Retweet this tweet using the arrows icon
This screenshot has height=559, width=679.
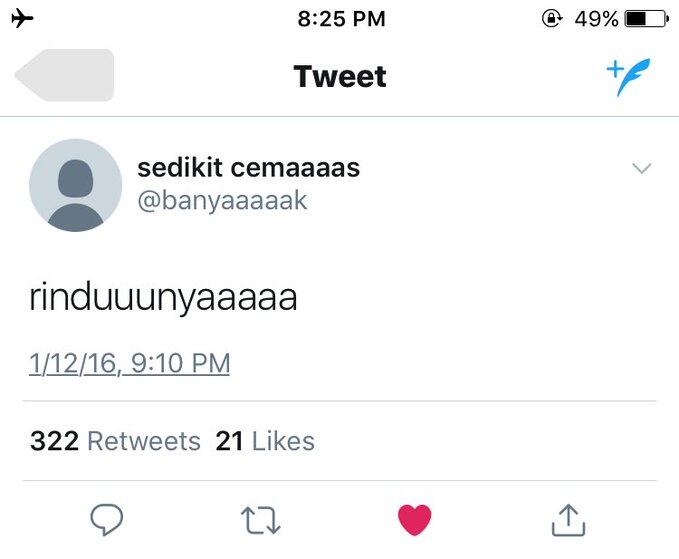261,518
